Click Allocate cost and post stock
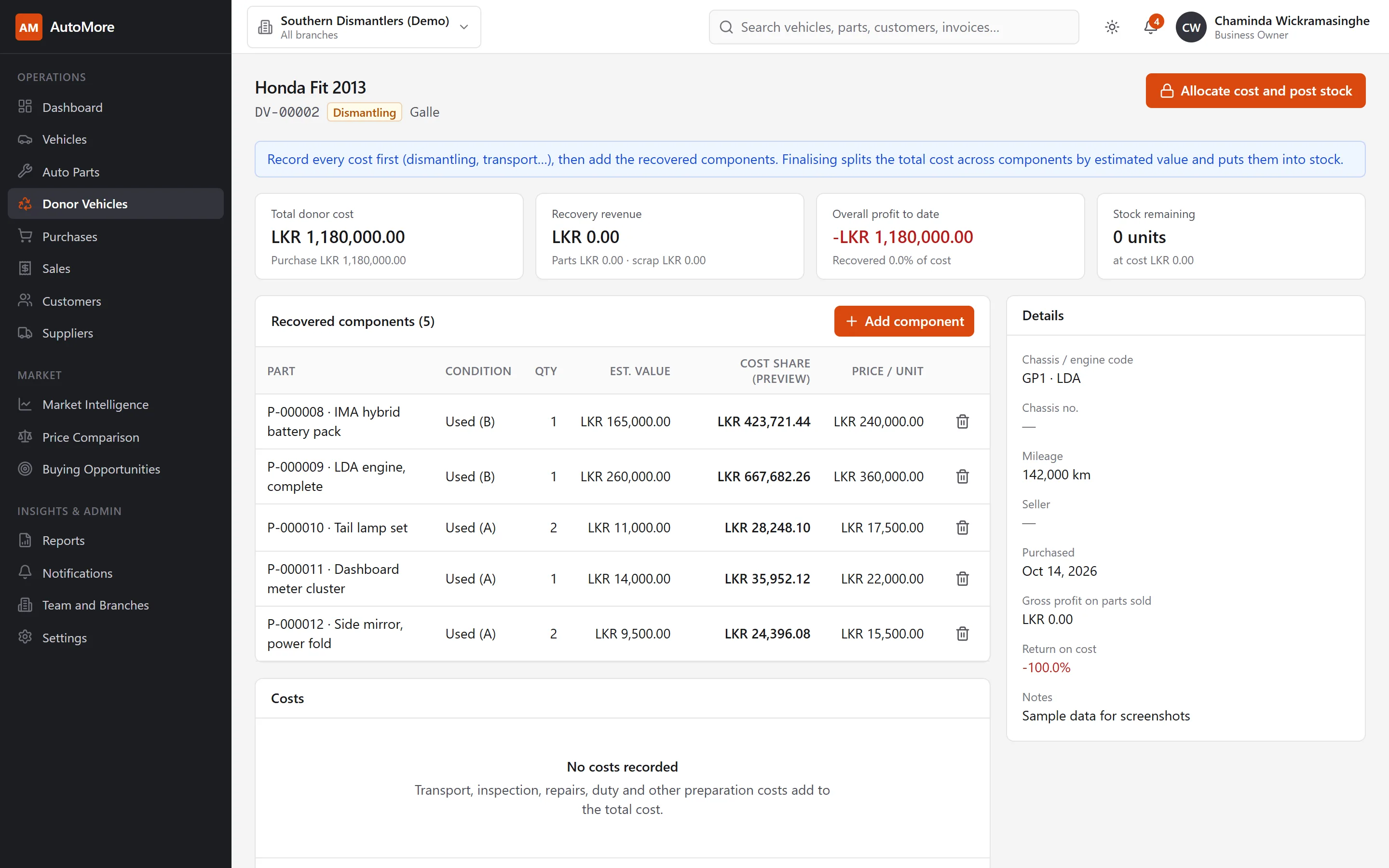Image resolution: width=1389 pixels, height=868 pixels. coord(1255,91)
